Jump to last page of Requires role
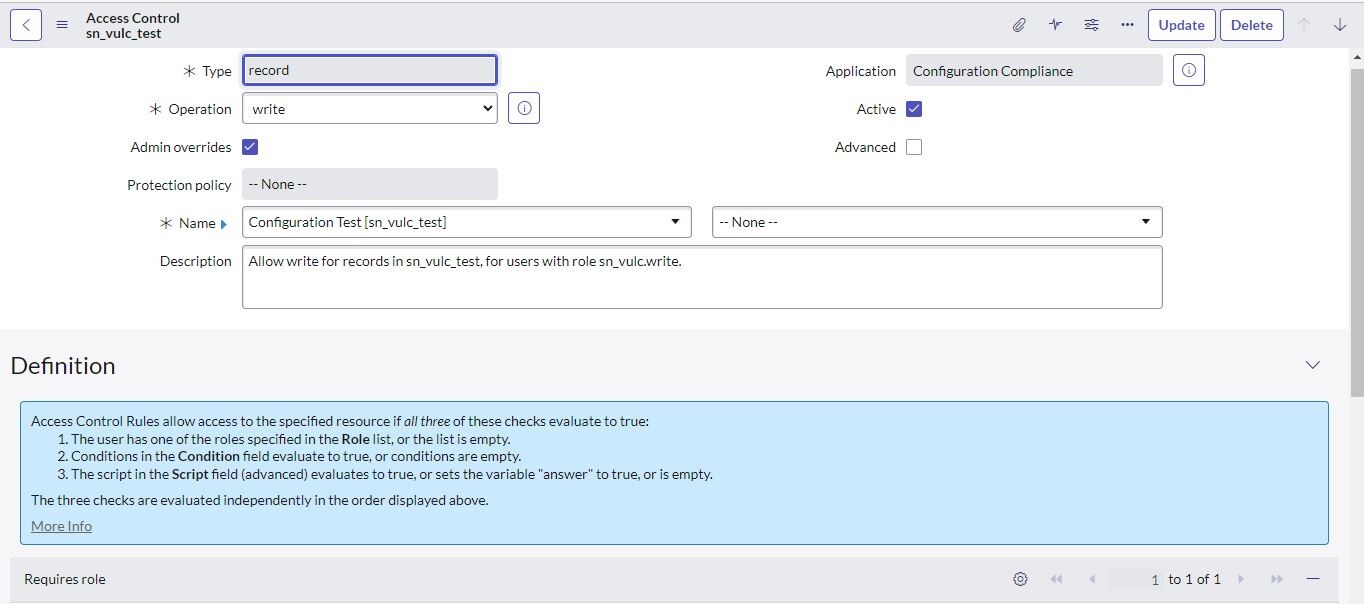The width and height of the screenshot is (1364, 604). coord(1277,579)
